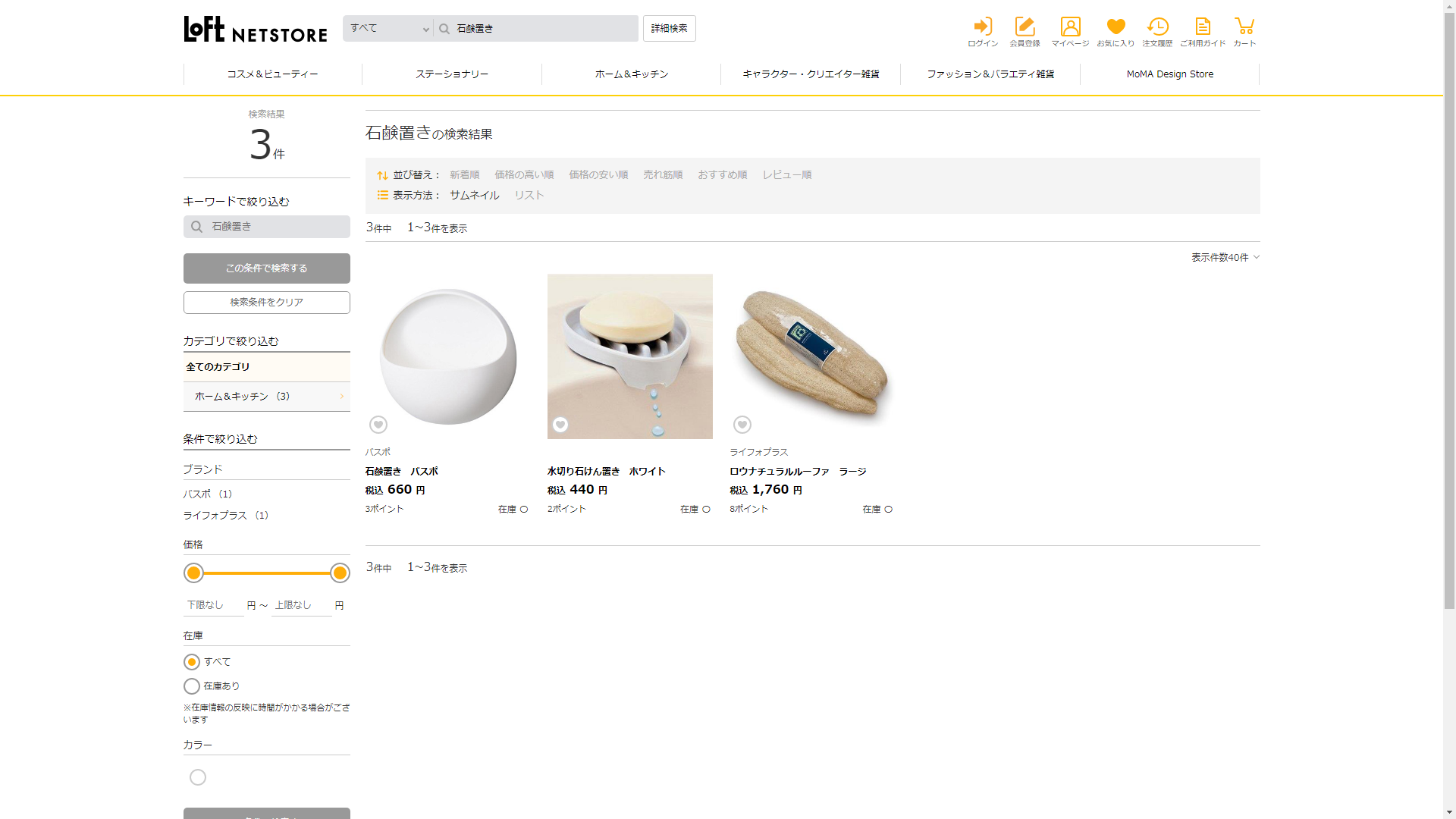Sort results by 価格の安い順
The image size is (1456, 819).
pyautogui.click(x=598, y=175)
